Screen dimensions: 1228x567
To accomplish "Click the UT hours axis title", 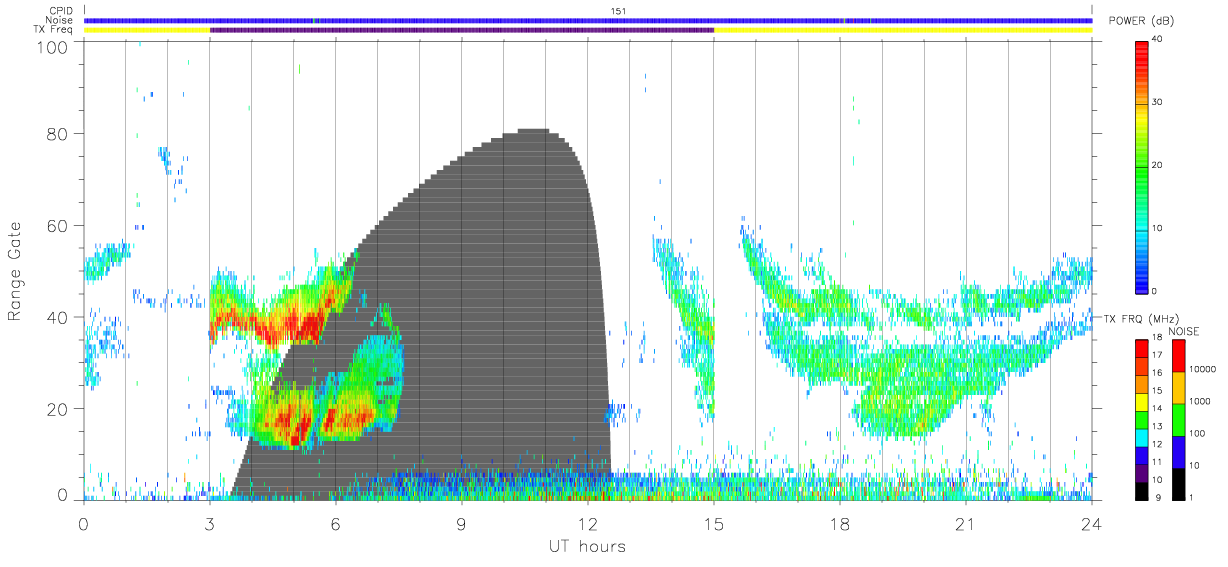I will coord(586,546).
